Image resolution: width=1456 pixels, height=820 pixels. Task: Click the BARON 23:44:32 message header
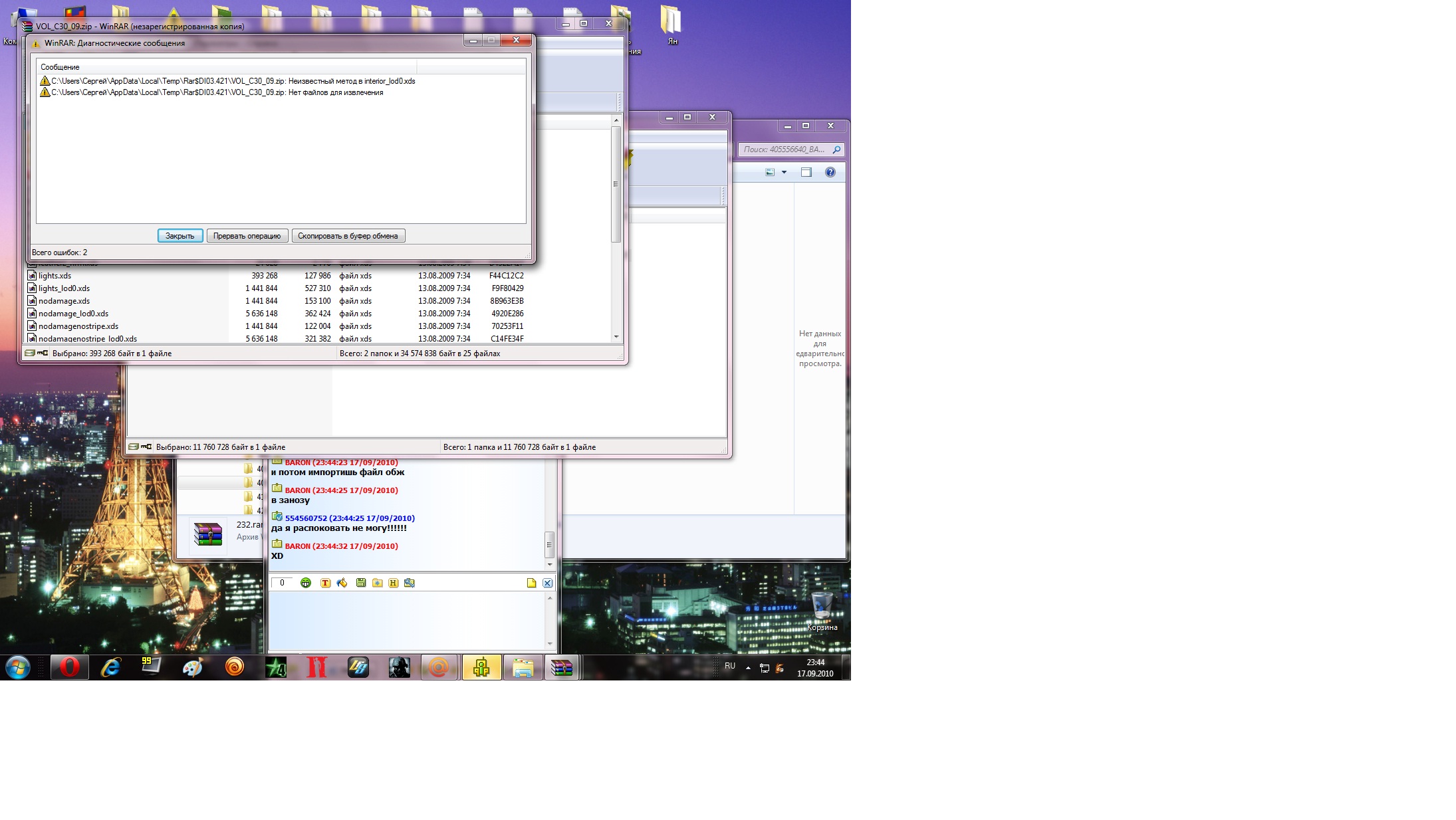342,546
